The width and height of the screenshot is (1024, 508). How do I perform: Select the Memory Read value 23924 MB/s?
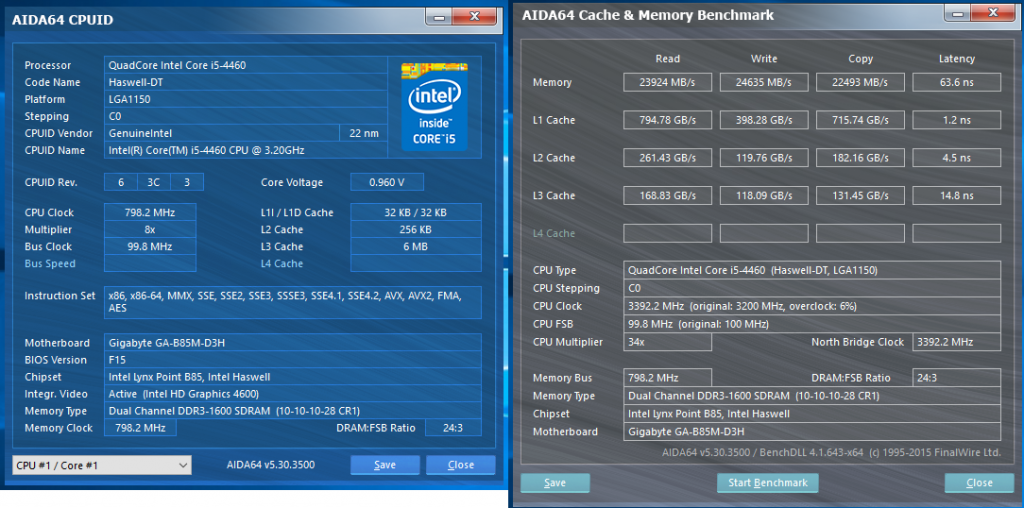(x=667, y=82)
